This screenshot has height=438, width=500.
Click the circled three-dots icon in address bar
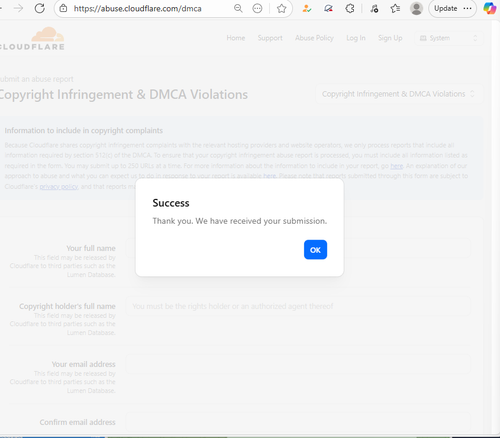click(257, 8)
